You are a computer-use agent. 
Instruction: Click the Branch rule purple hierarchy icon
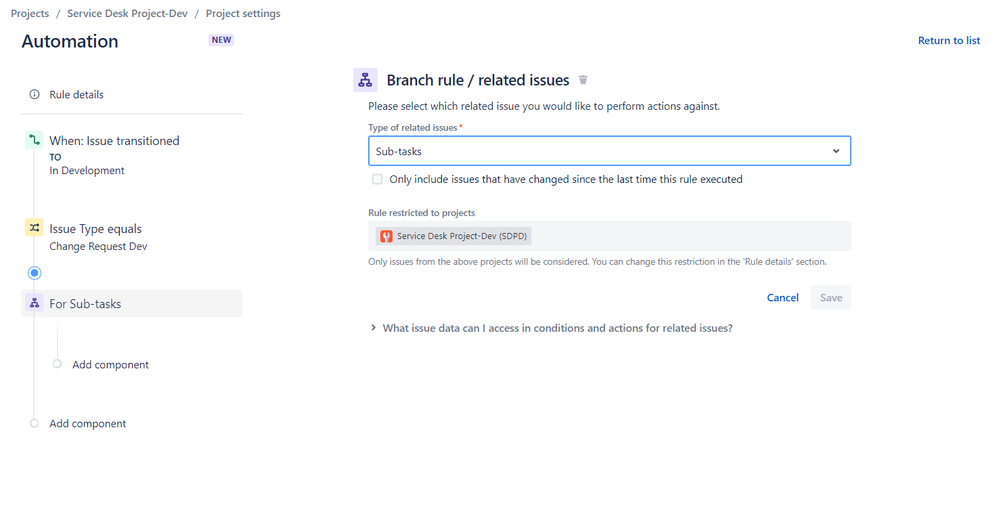[365, 80]
